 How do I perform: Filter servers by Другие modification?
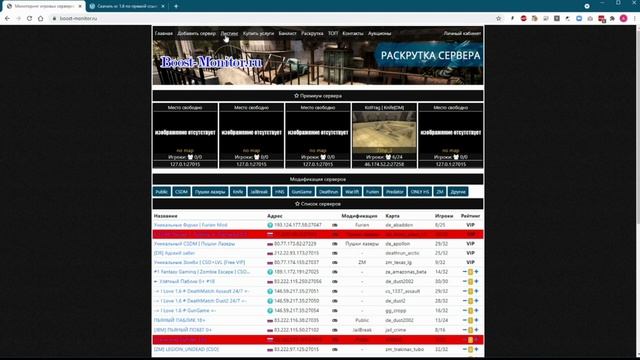[458, 192]
